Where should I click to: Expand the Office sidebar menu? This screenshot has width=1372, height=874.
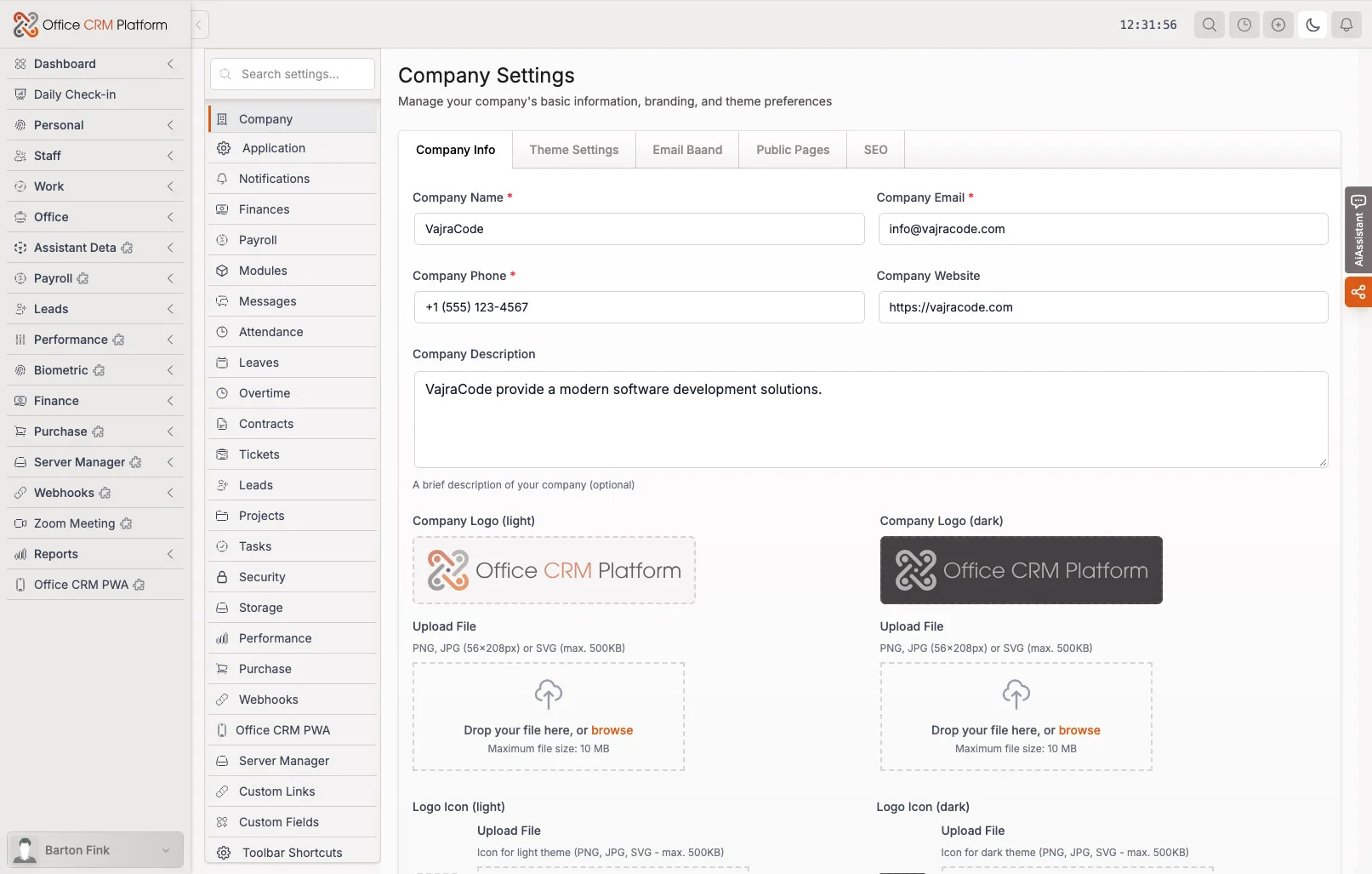tap(95, 217)
